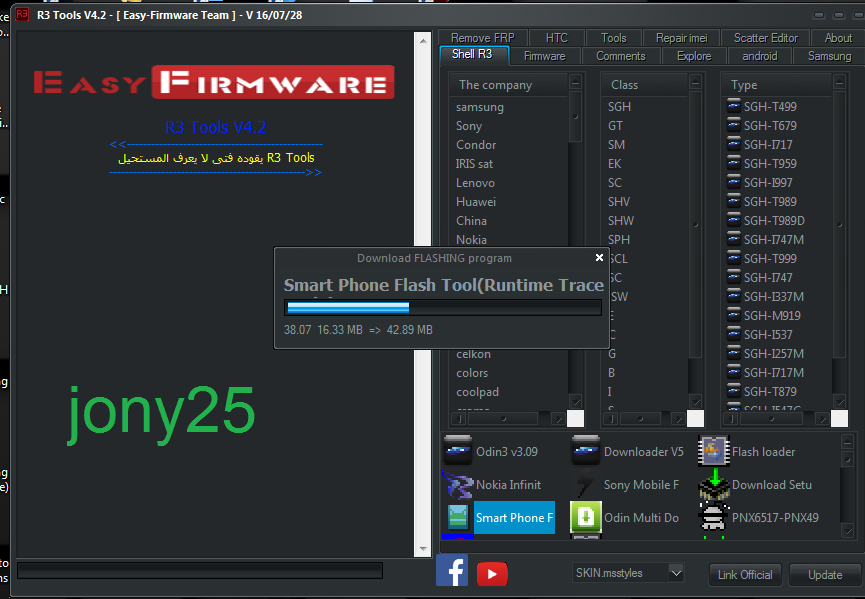Launch the Odin Multi Do icon
The width and height of the screenshot is (865, 599).
pyautogui.click(x=586, y=518)
